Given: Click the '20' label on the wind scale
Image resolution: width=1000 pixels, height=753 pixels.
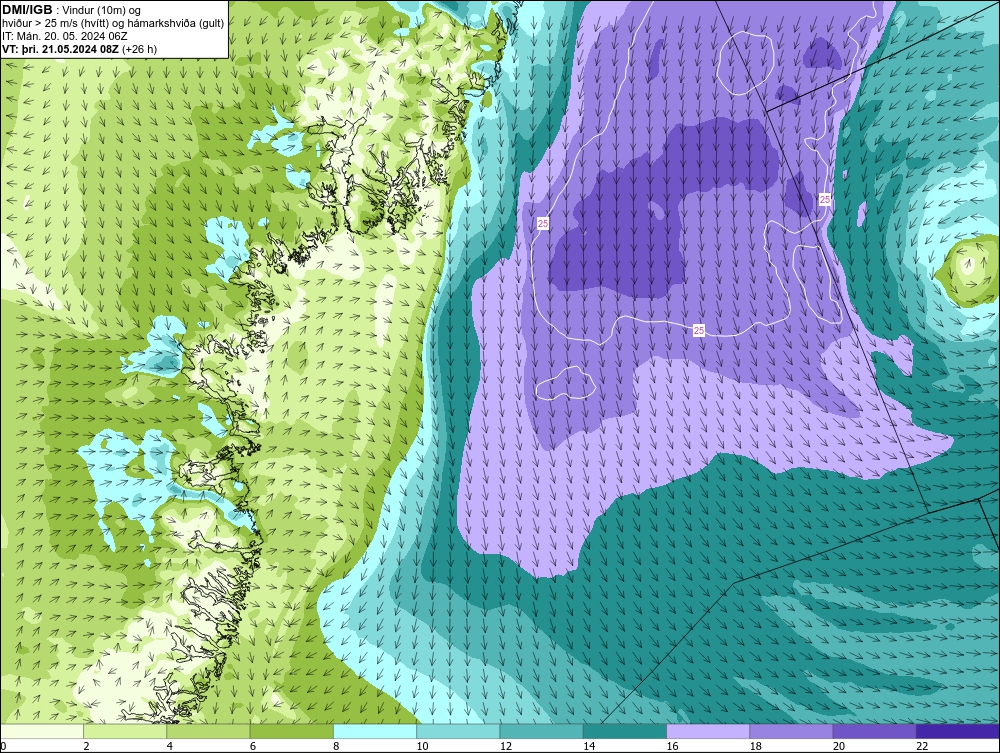Looking at the screenshot, I should pyautogui.click(x=839, y=747).
